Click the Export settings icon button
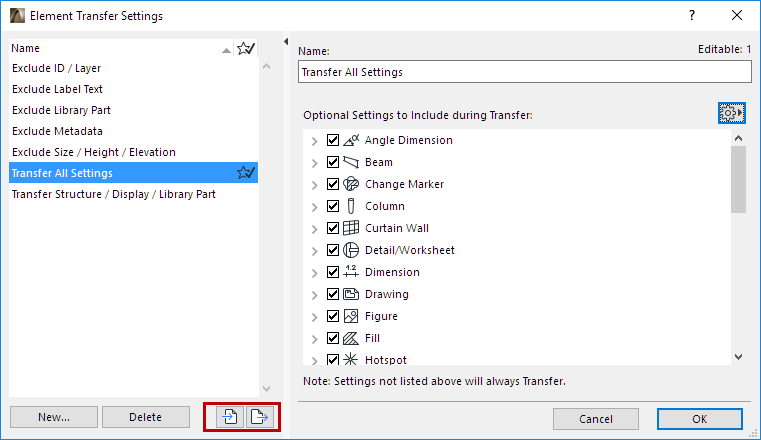761x440 pixels. [258, 417]
